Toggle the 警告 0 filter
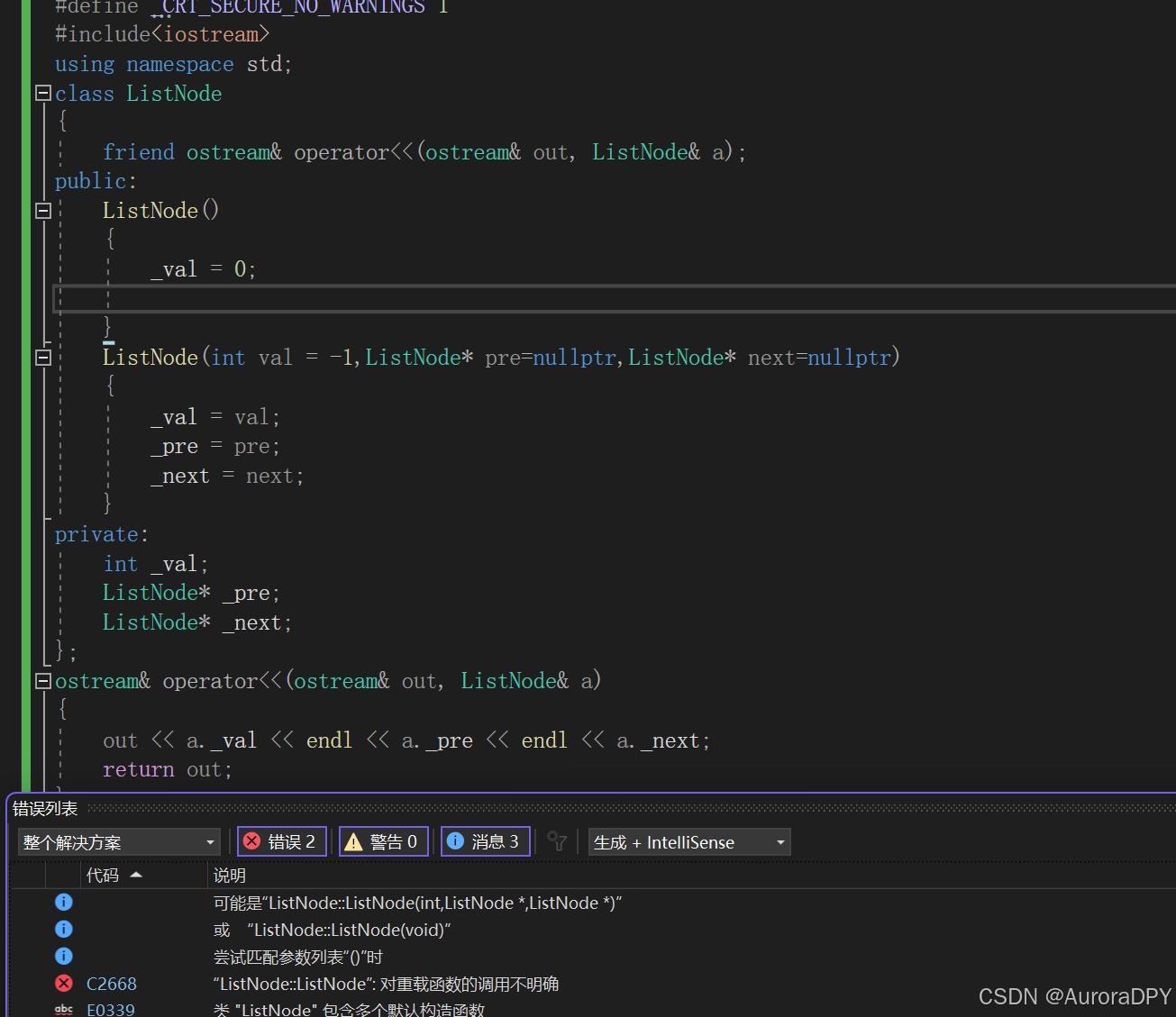The width and height of the screenshot is (1176, 1017). pos(383,841)
